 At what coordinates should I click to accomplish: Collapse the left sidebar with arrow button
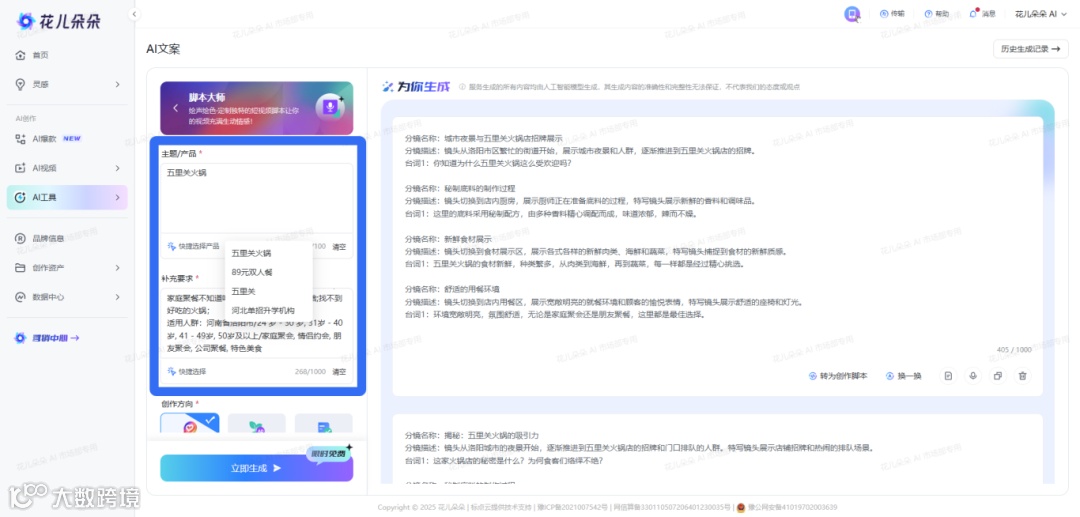coord(134,14)
